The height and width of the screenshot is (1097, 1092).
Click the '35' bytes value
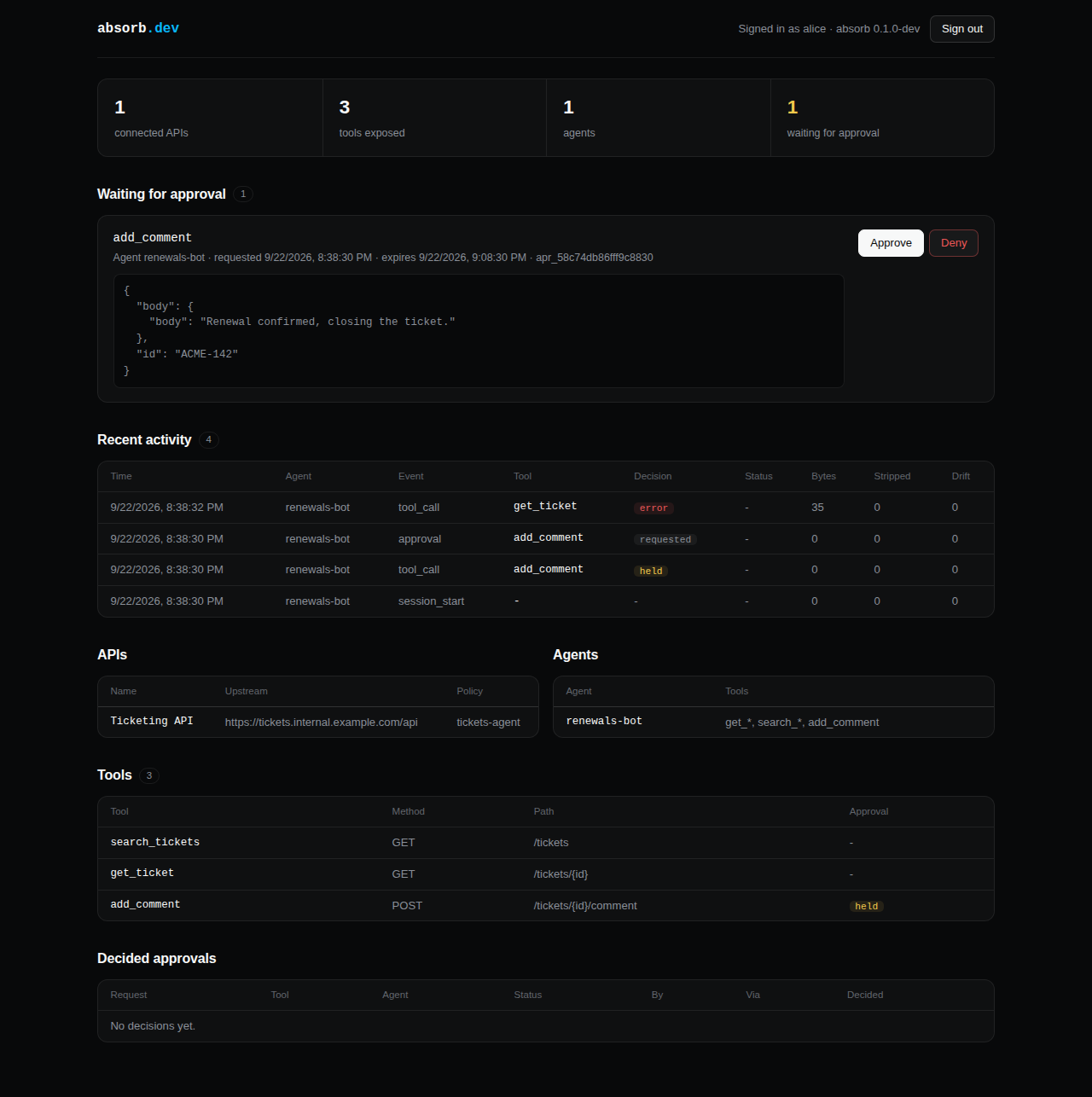click(x=817, y=508)
